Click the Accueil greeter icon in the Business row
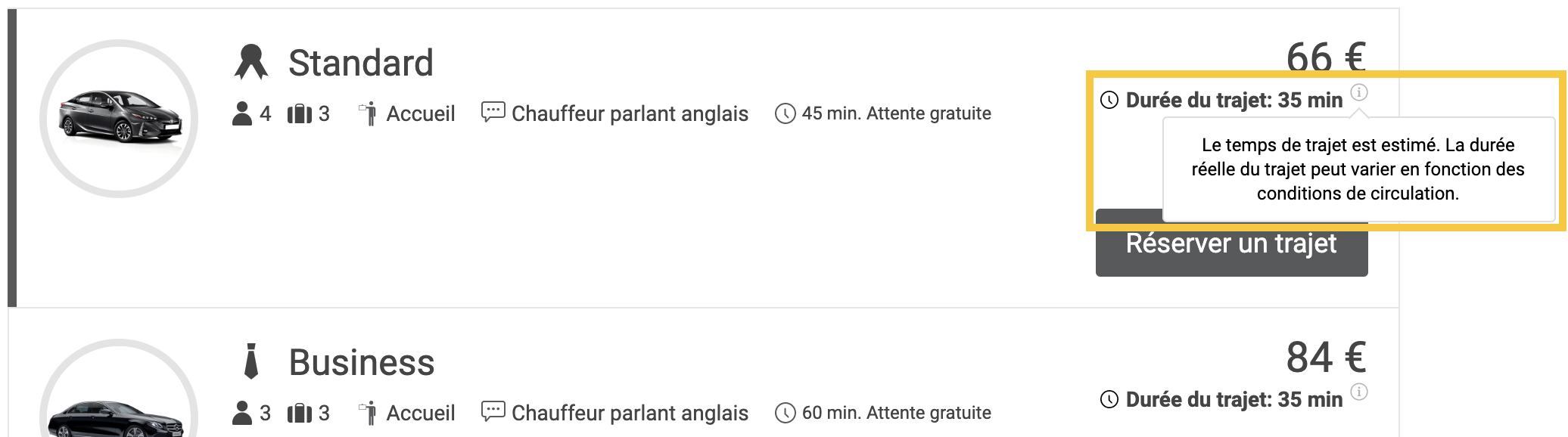 click(369, 413)
